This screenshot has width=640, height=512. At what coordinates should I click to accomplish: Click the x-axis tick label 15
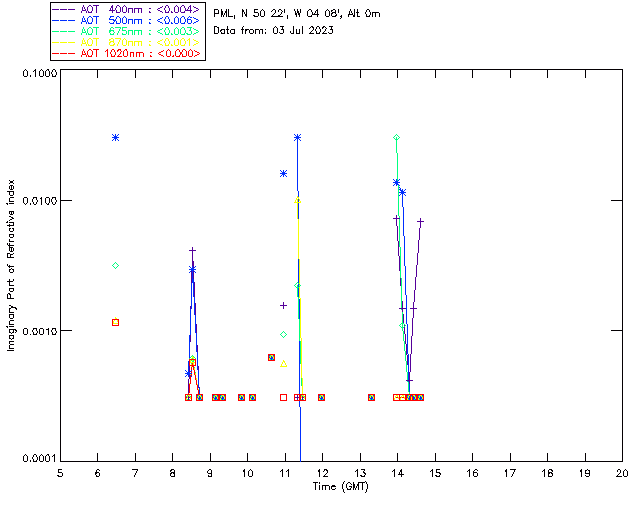click(x=435, y=473)
